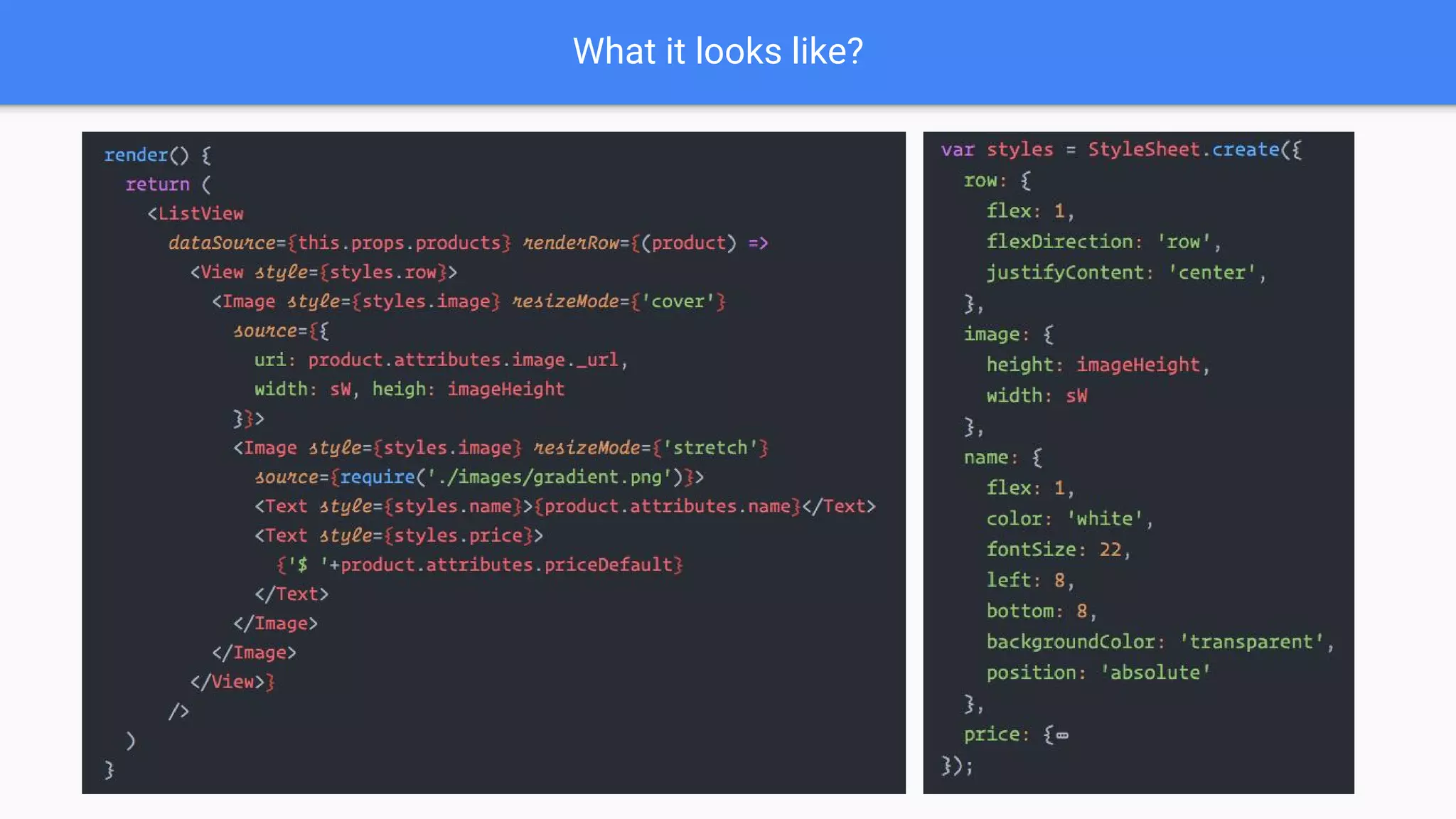Expand the folded price style block marker
This screenshot has height=819, width=1456.
tap(1062, 735)
